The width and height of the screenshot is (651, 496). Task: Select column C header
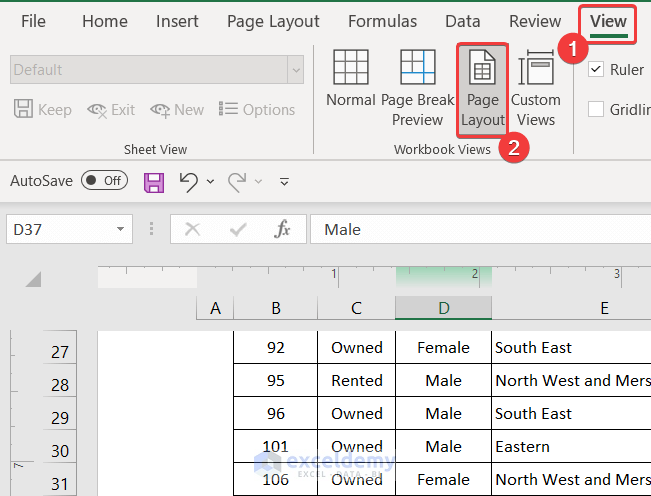point(356,308)
